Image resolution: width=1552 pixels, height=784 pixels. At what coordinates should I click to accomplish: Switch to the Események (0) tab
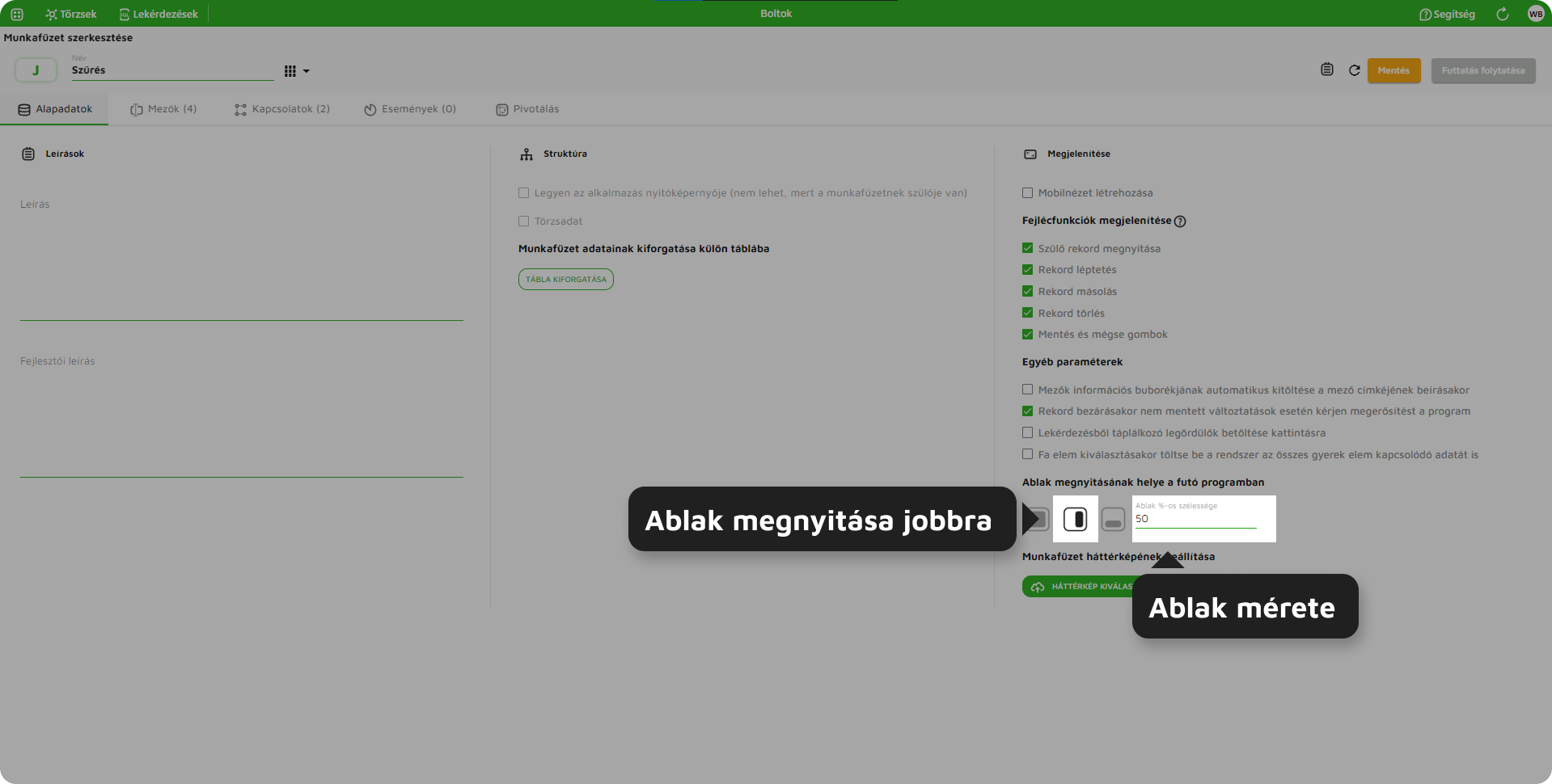[x=410, y=109]
